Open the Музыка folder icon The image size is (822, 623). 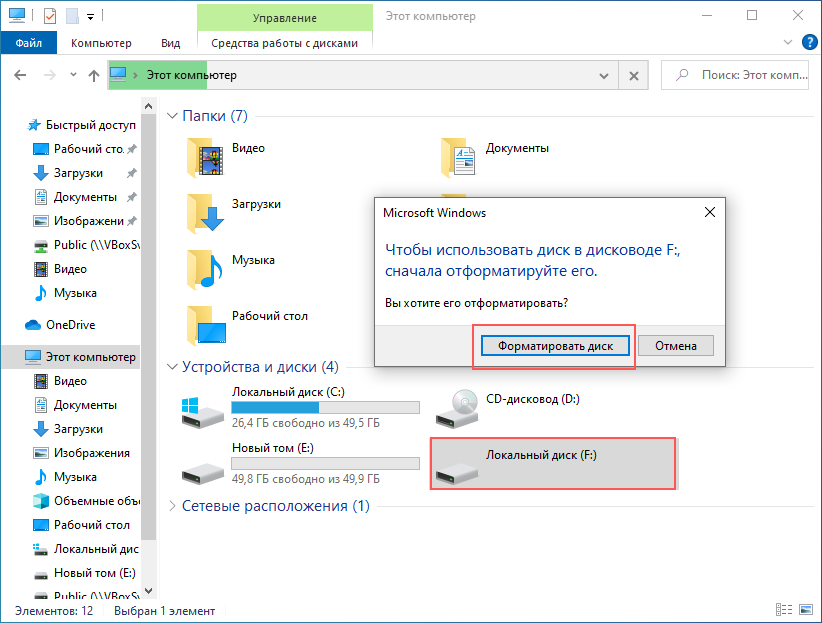206,268
